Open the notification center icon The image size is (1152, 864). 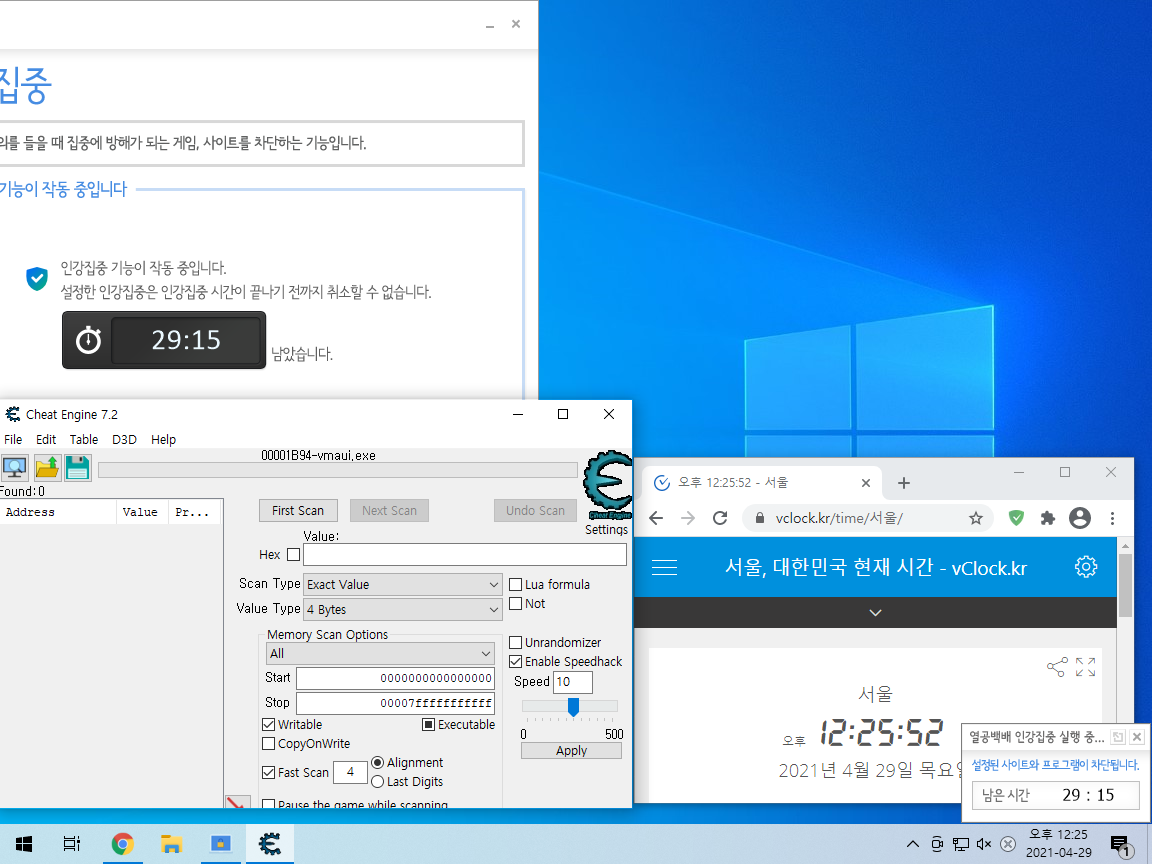[x=1119, y=844]
